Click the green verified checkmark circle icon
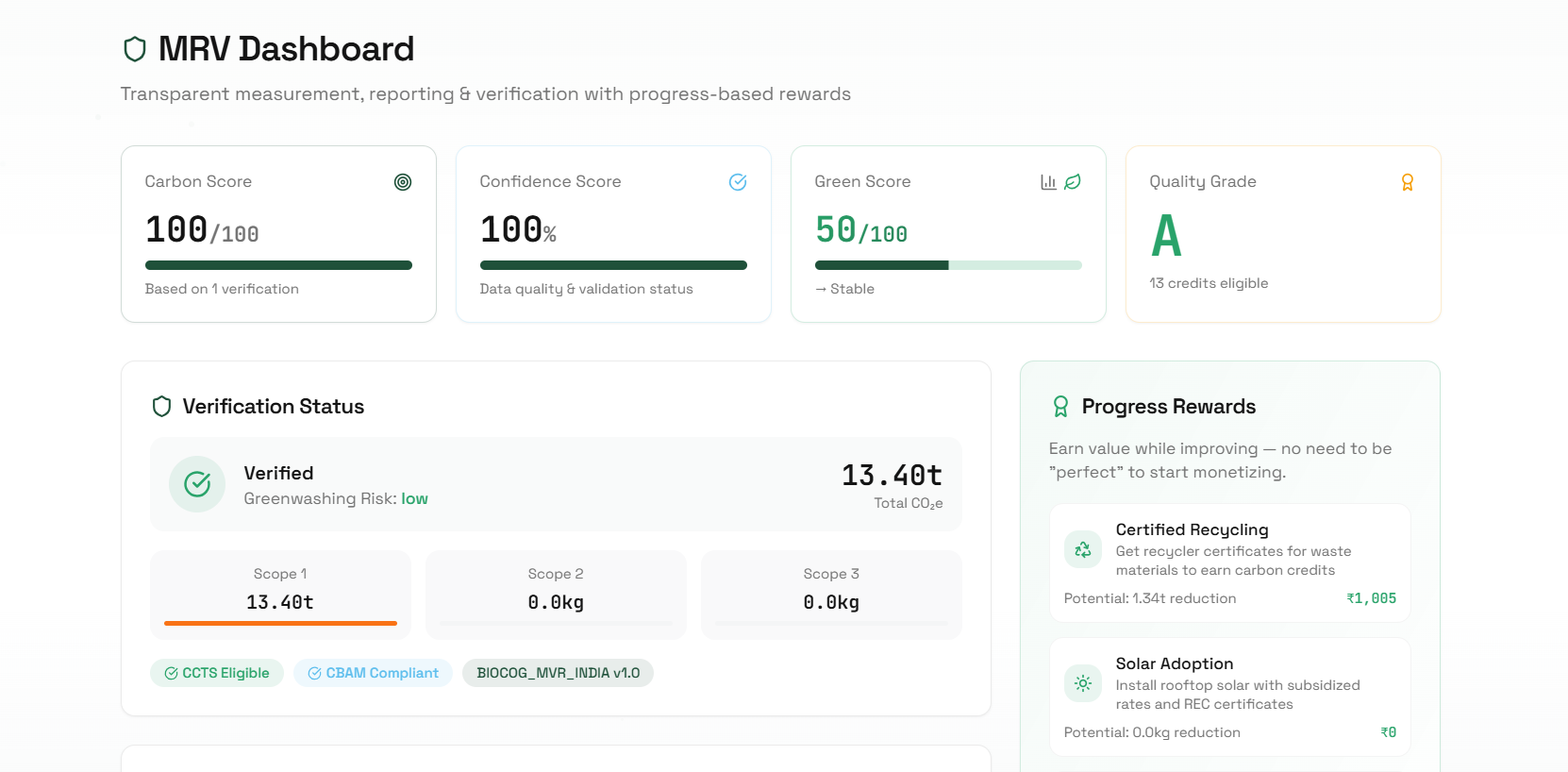Screen dimensions: 1568x772 [197, 484]
